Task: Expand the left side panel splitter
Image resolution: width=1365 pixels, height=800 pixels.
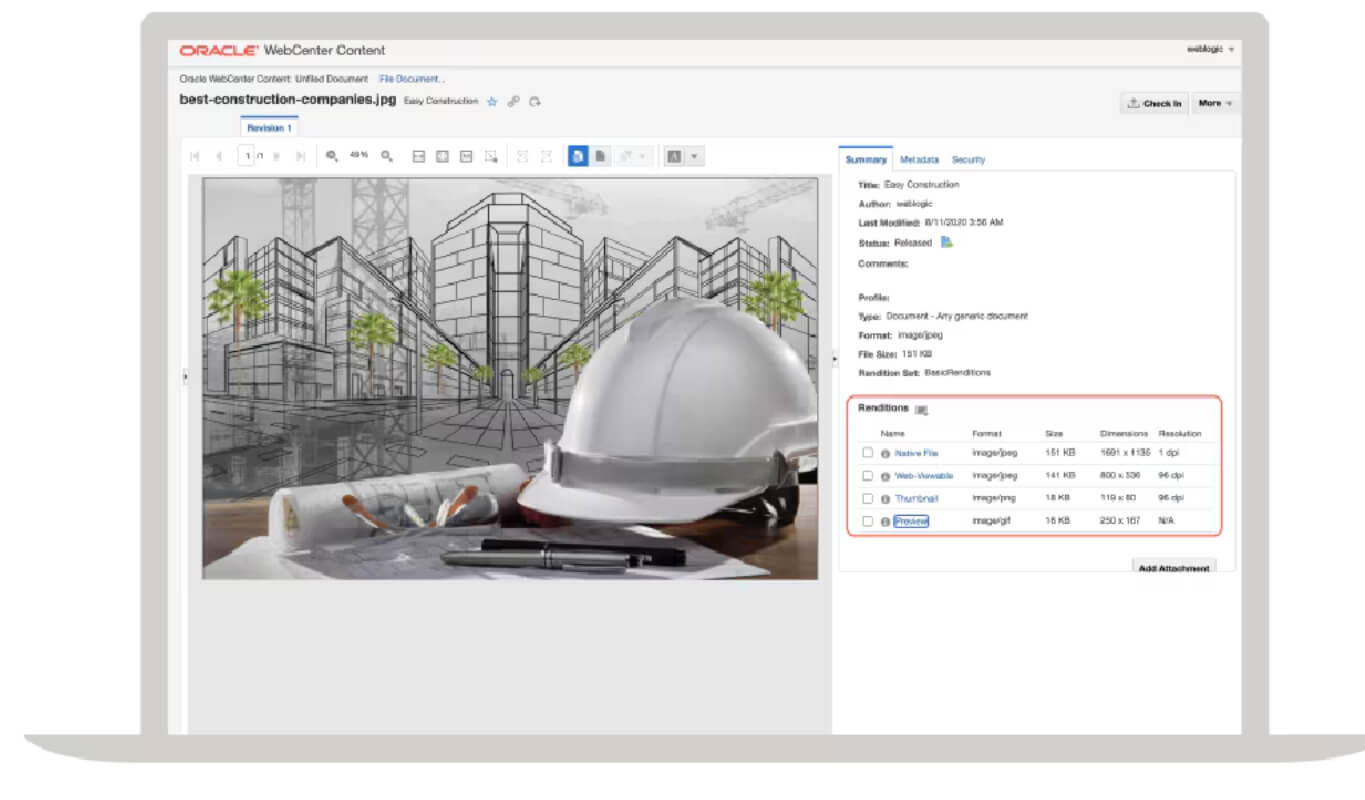Action: 185,376
